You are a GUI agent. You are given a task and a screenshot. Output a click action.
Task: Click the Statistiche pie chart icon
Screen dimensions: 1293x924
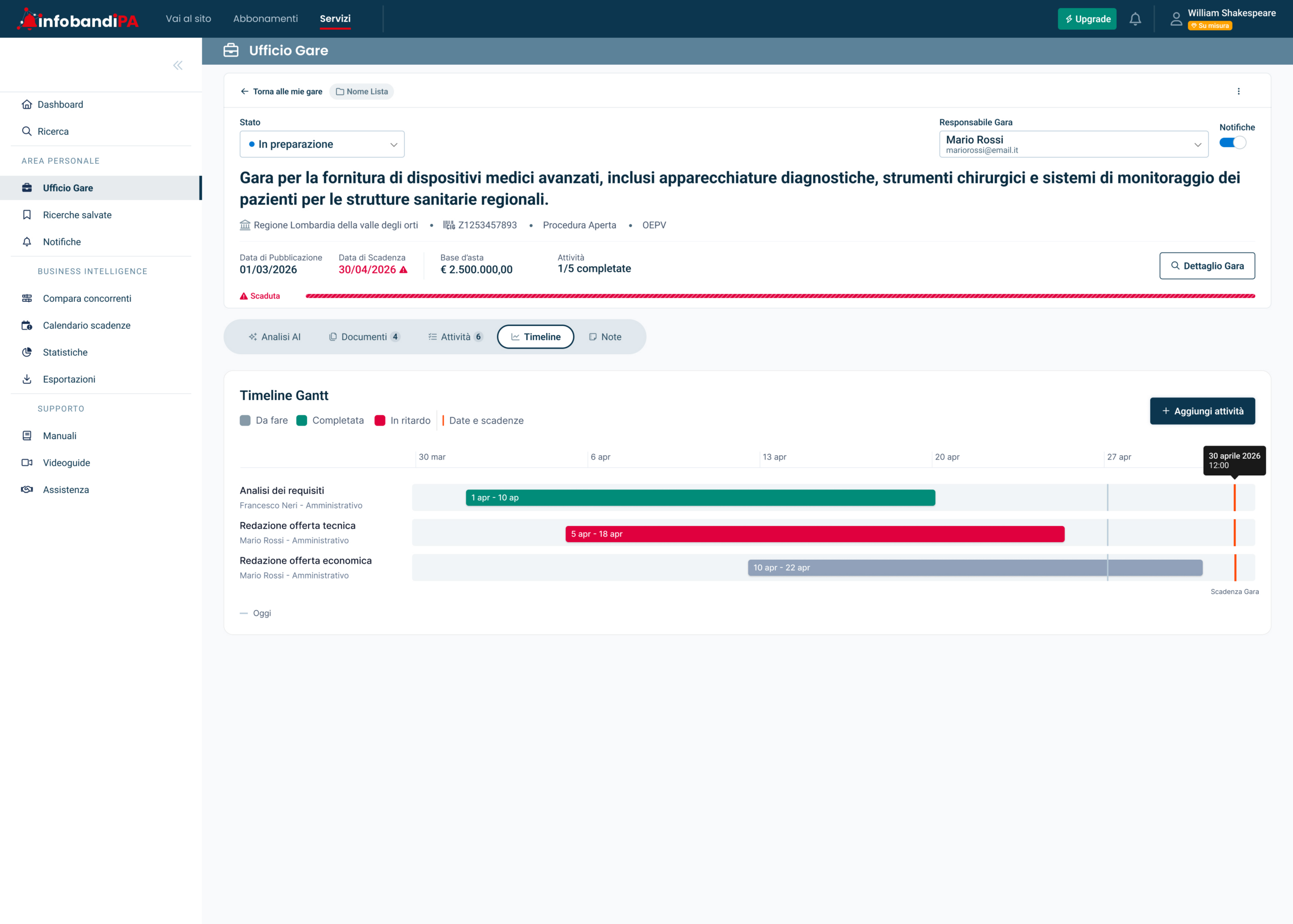tap(27, 352)
